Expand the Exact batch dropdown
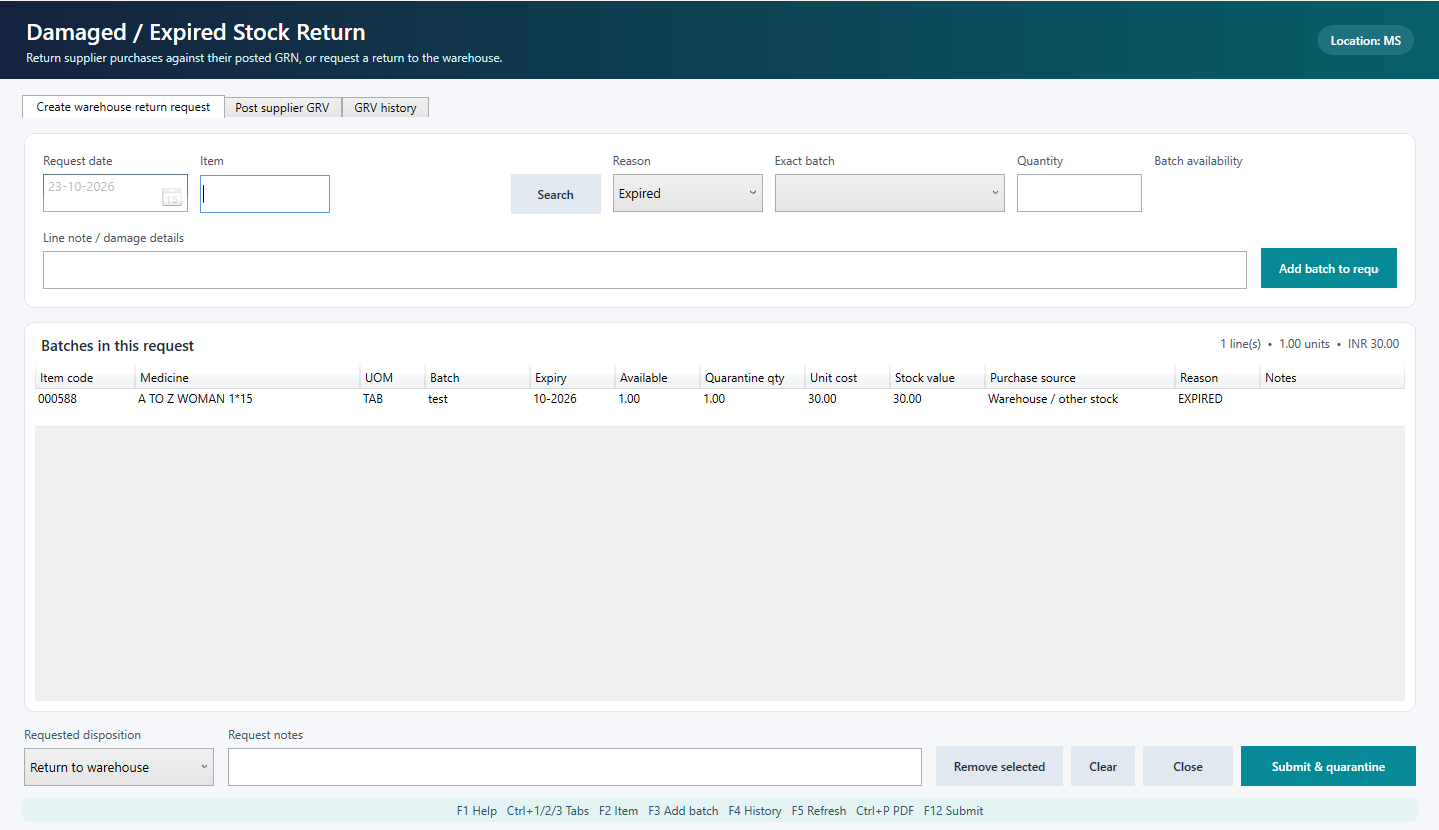Screen dimensions: 1439x830 click(x=890, y=193)
